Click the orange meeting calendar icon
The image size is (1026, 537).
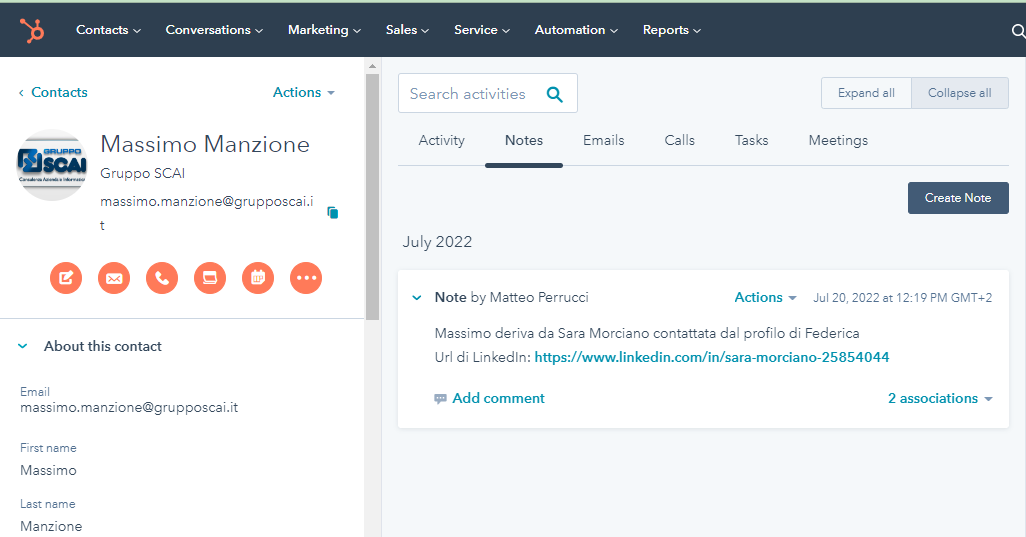pyautogui.click(x=258, y=278)
